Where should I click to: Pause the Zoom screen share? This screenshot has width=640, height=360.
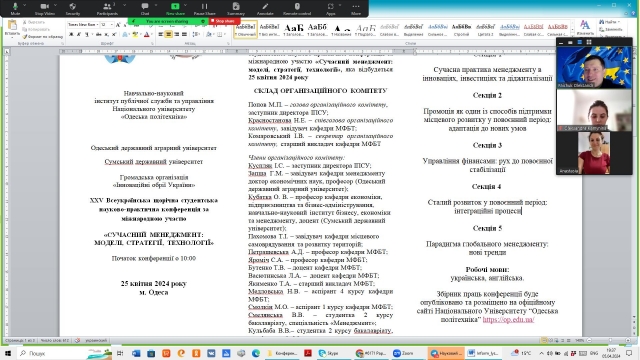coord(204,8)
